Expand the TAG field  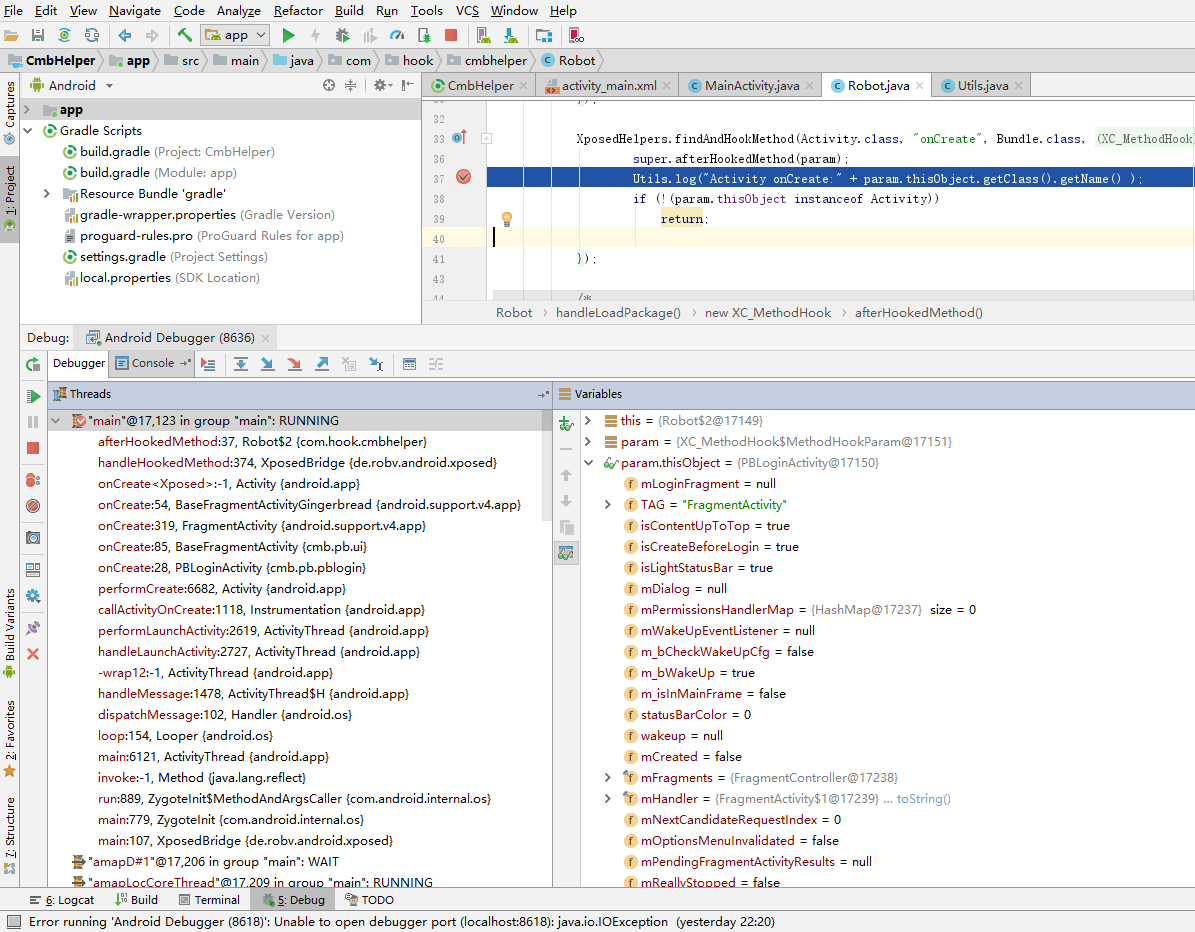(x=607, y=504)
